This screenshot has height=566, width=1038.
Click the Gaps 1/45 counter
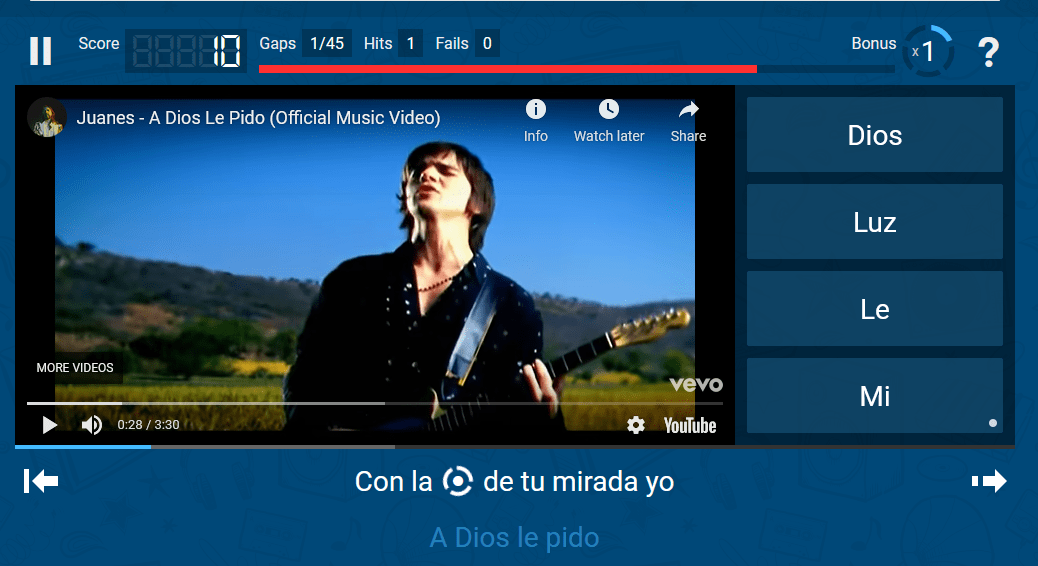(327, 44)
